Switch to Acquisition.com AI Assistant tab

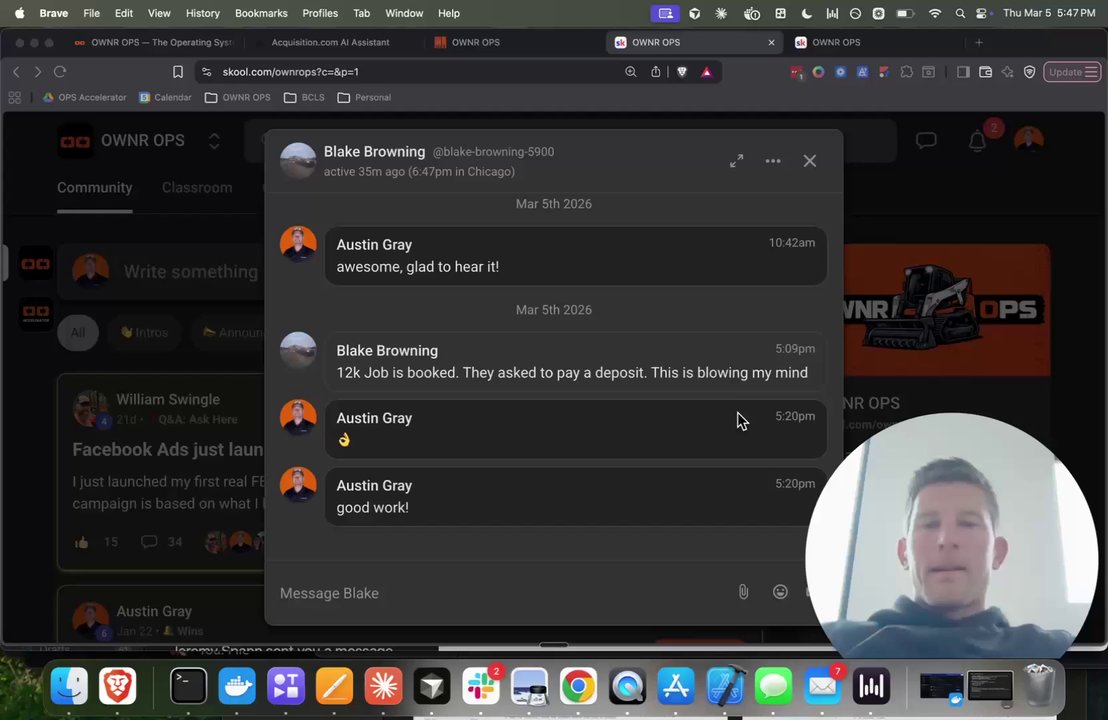[x=330, y=42]
